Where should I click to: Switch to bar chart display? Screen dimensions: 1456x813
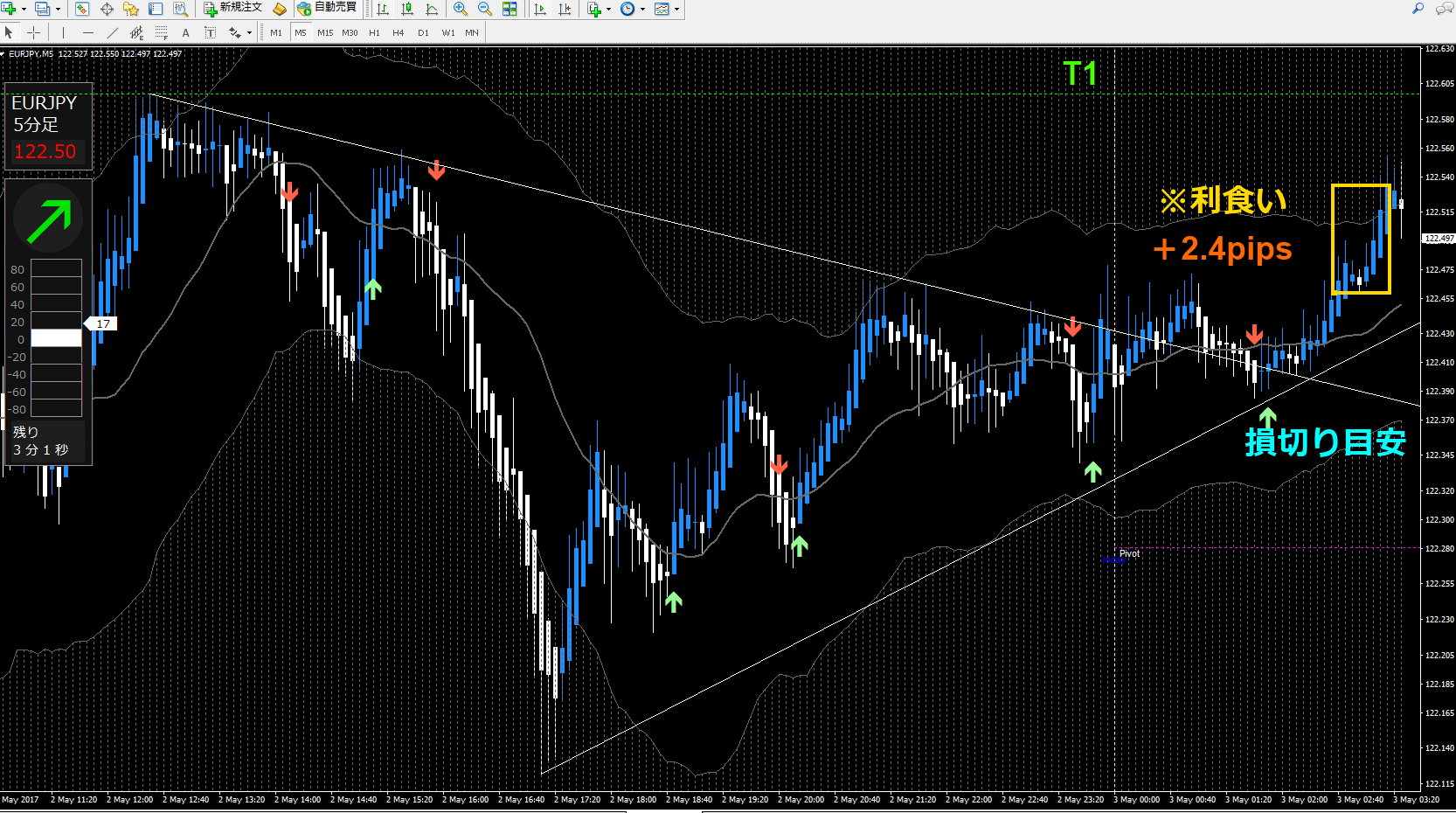[383, 9]
